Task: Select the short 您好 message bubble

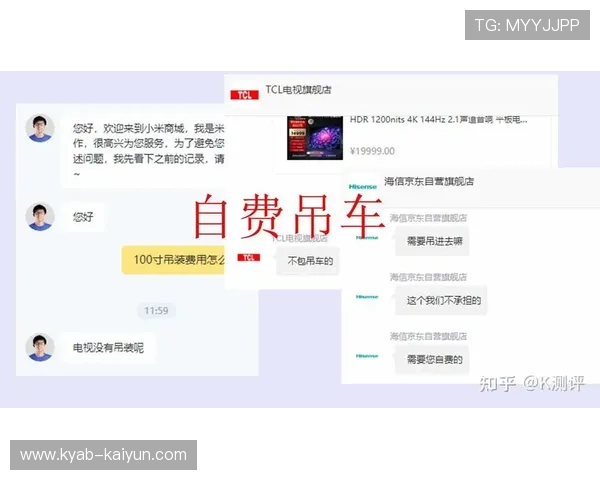Action: (83, 217)
